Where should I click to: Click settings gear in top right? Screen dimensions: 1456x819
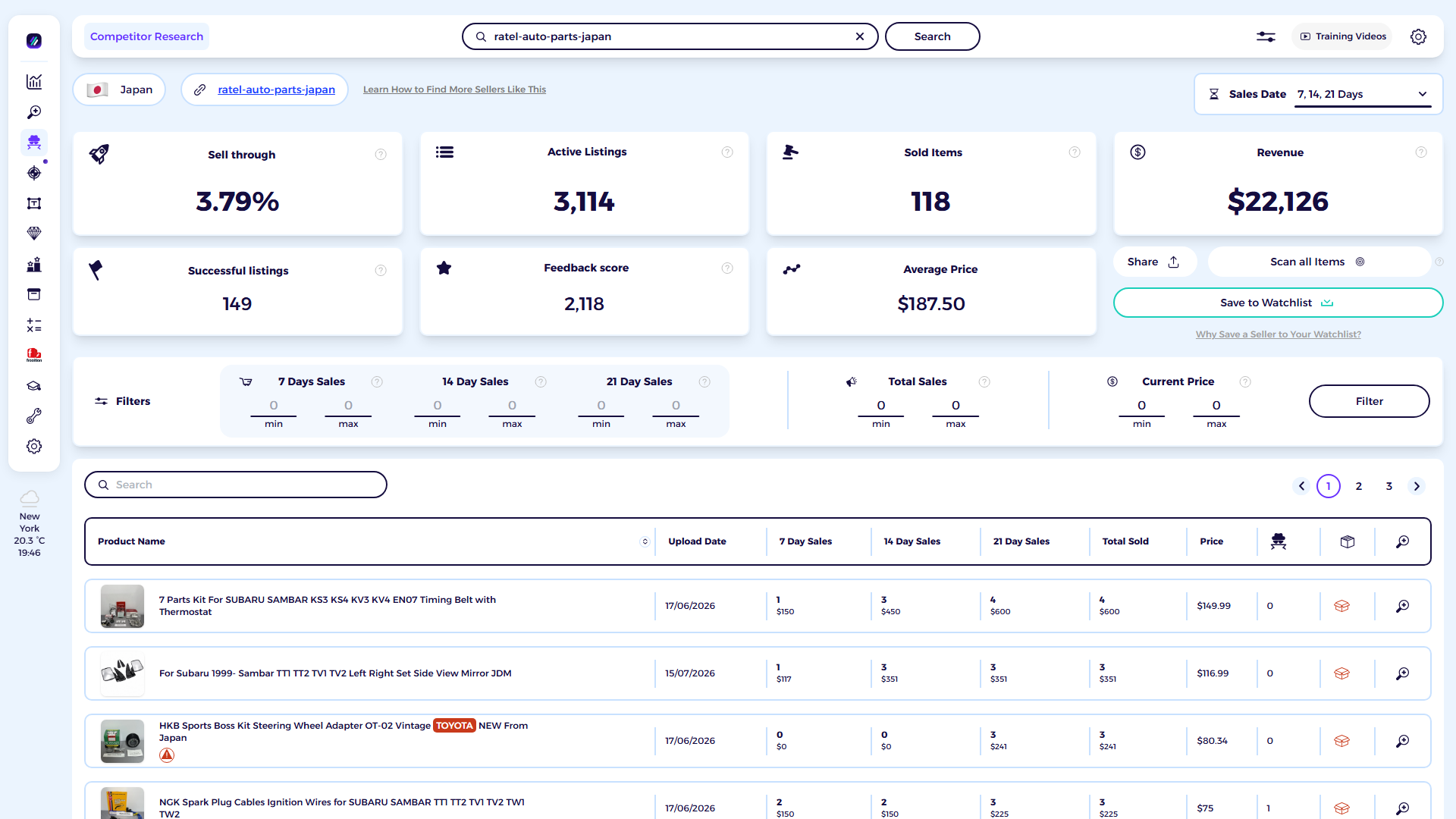[x=1418, y=36]
